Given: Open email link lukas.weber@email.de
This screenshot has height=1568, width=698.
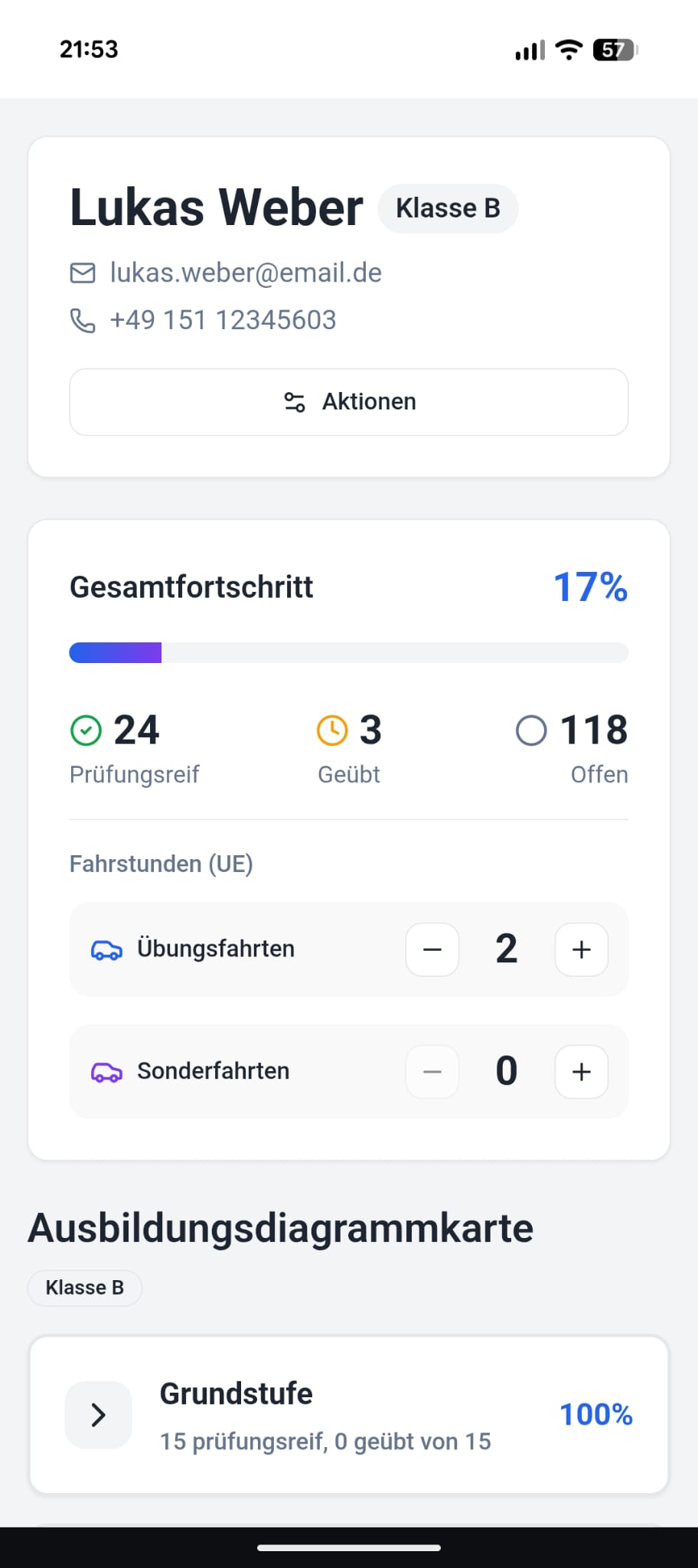Looking at the screenshot, I should tap(246, 273).
